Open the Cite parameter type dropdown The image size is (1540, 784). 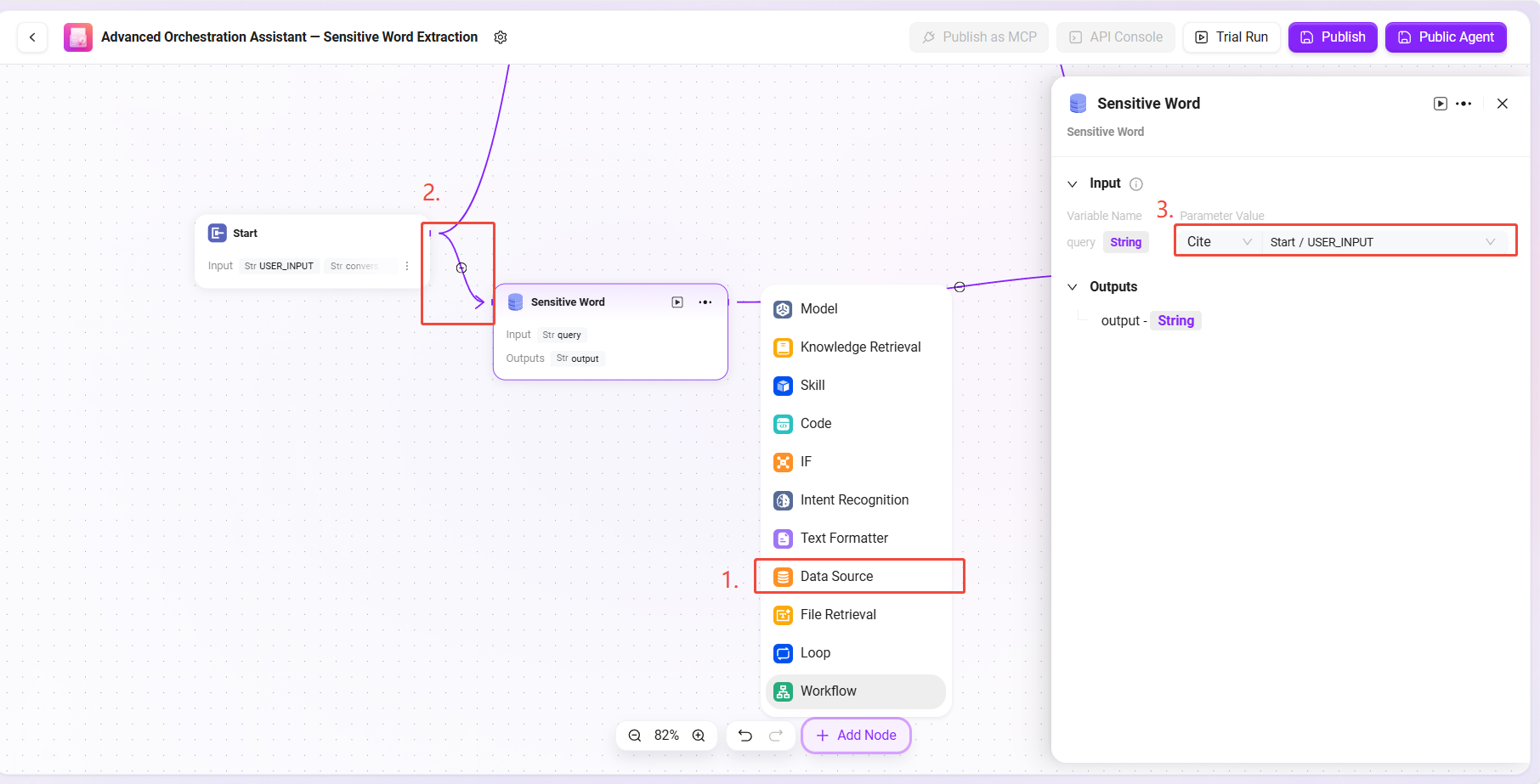[1219, 242]
